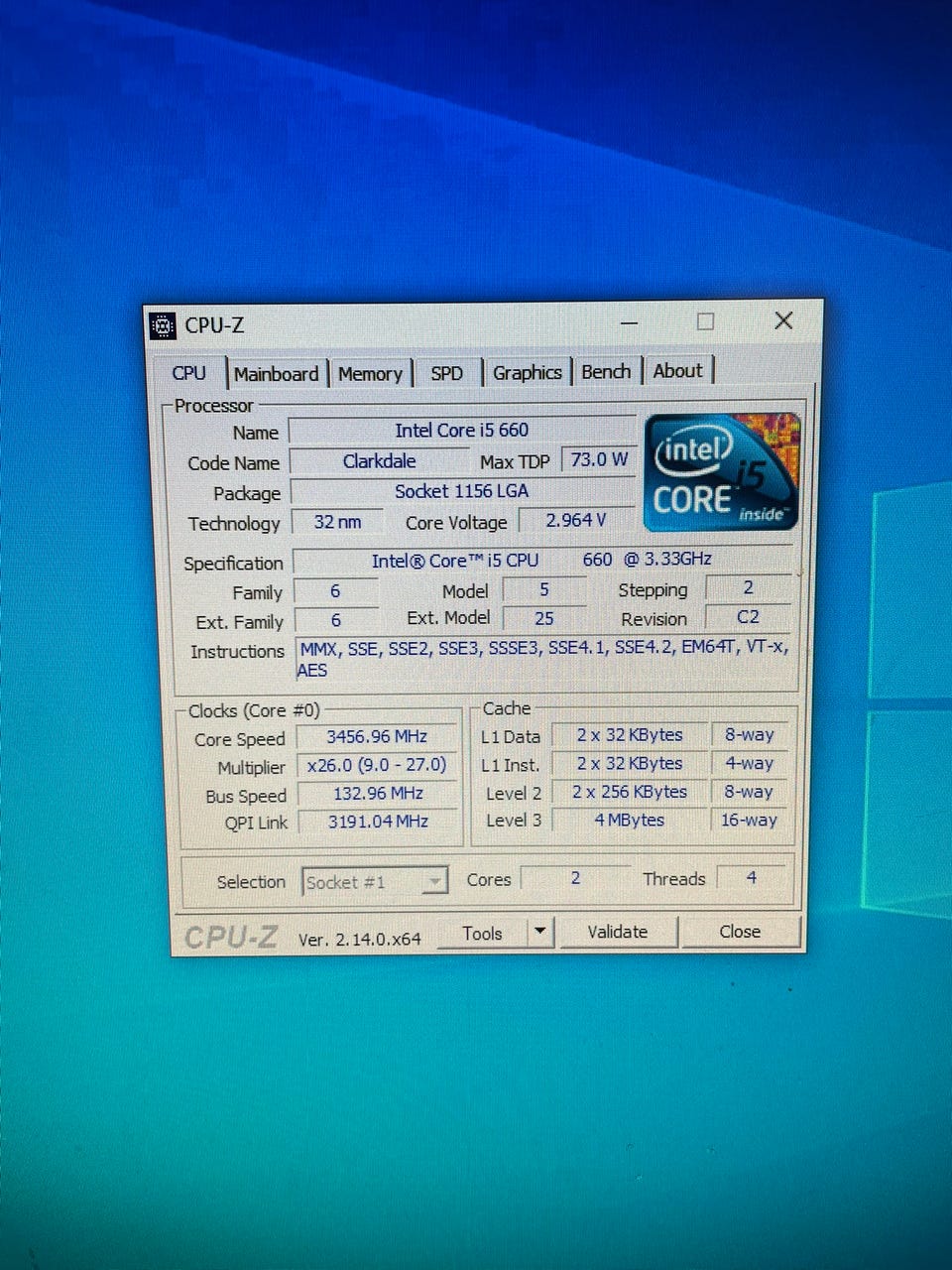
Task: Click the Instructions list text
Action: 543,659
